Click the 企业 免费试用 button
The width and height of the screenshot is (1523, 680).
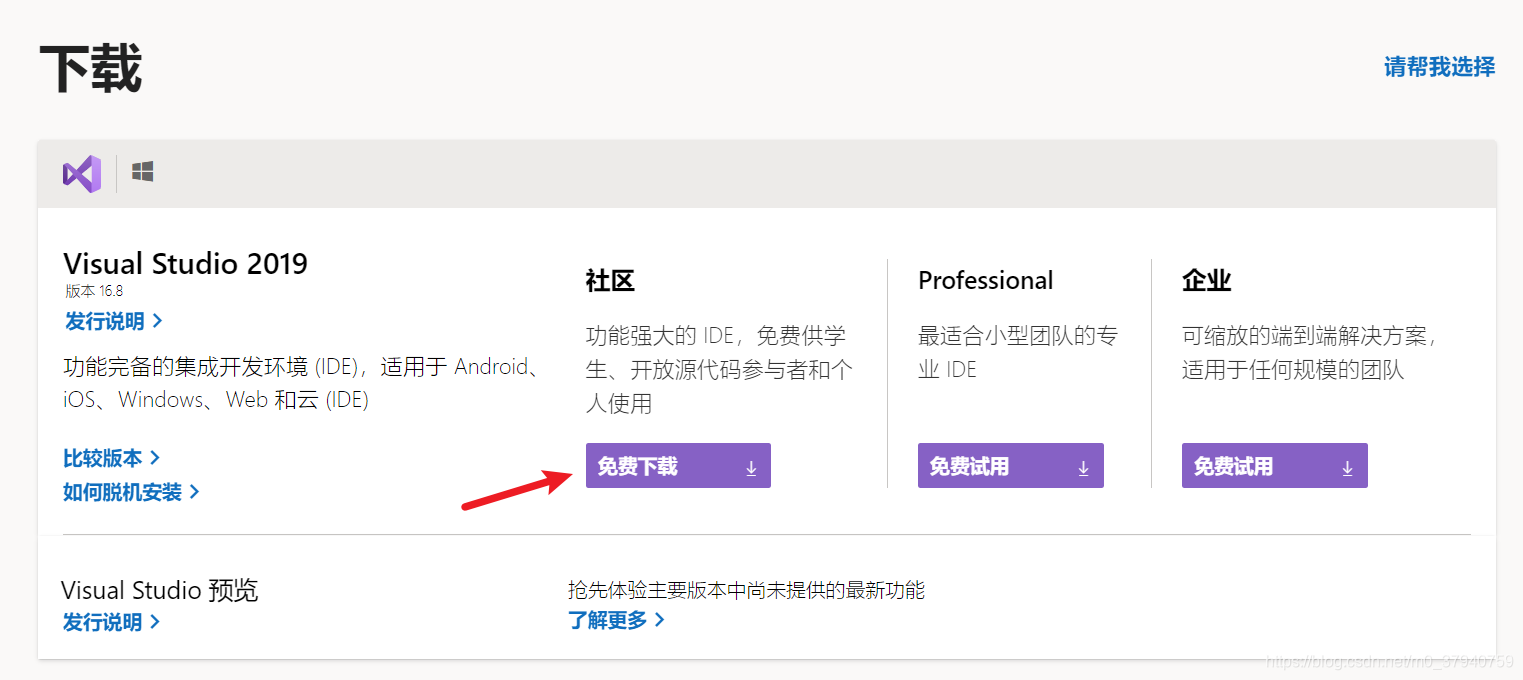coord(1274,466)
